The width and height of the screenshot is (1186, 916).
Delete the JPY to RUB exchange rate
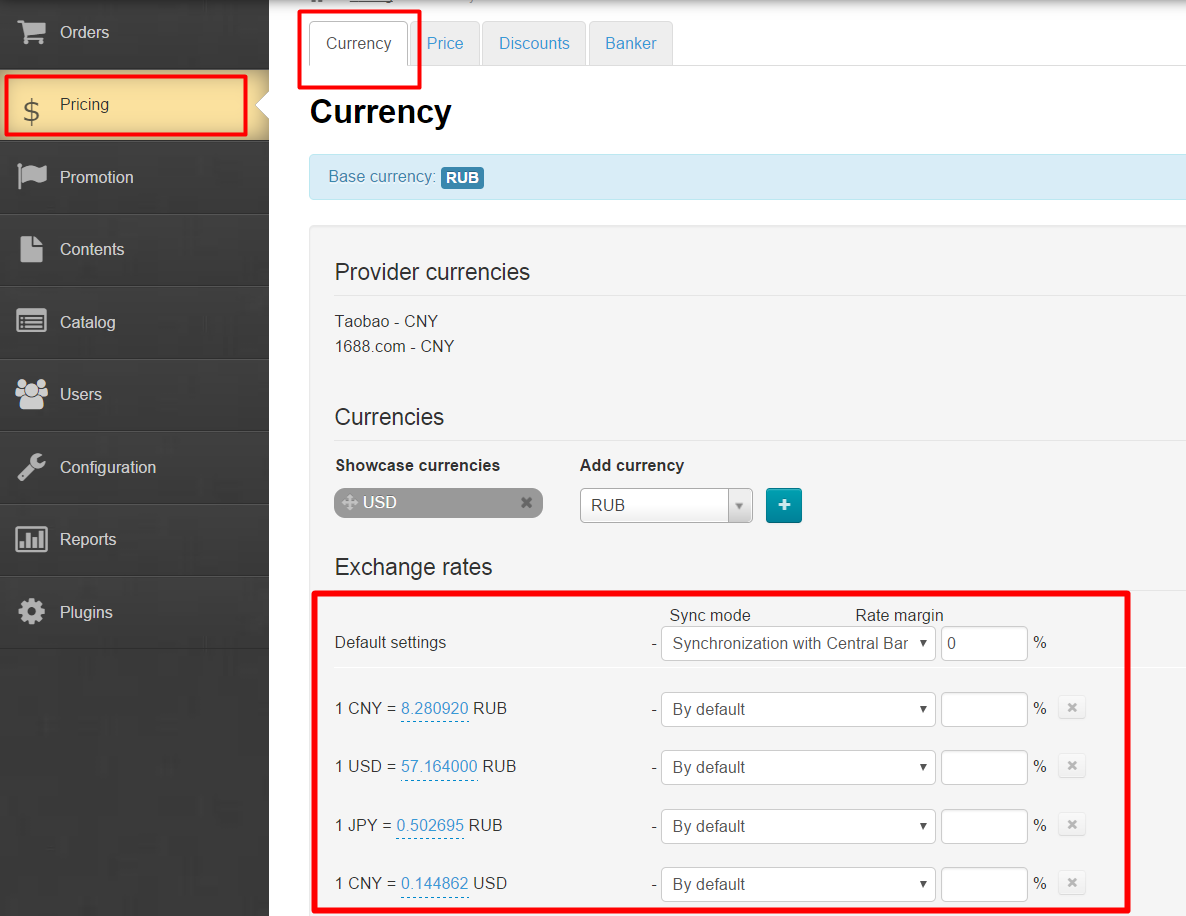point(1072,824)
